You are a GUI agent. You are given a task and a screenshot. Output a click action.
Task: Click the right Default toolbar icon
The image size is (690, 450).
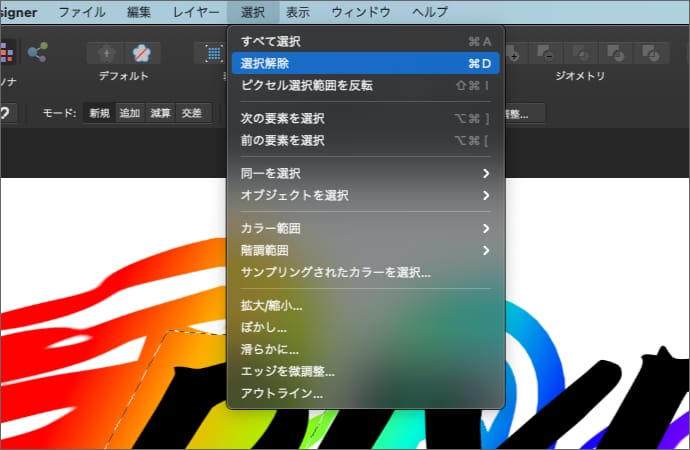(142, 52)
